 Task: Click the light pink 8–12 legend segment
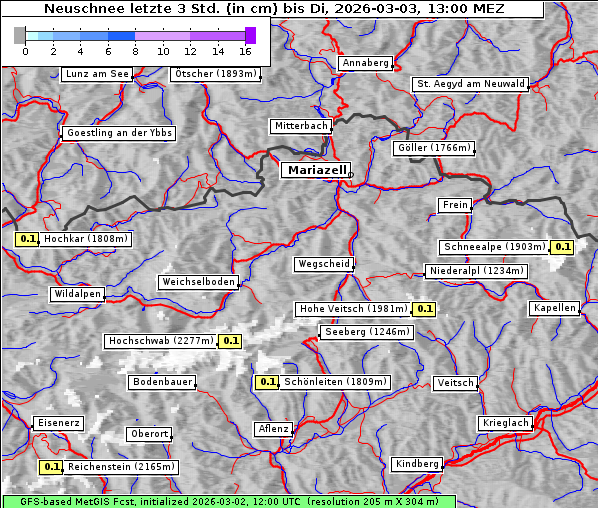pos(162,36)
